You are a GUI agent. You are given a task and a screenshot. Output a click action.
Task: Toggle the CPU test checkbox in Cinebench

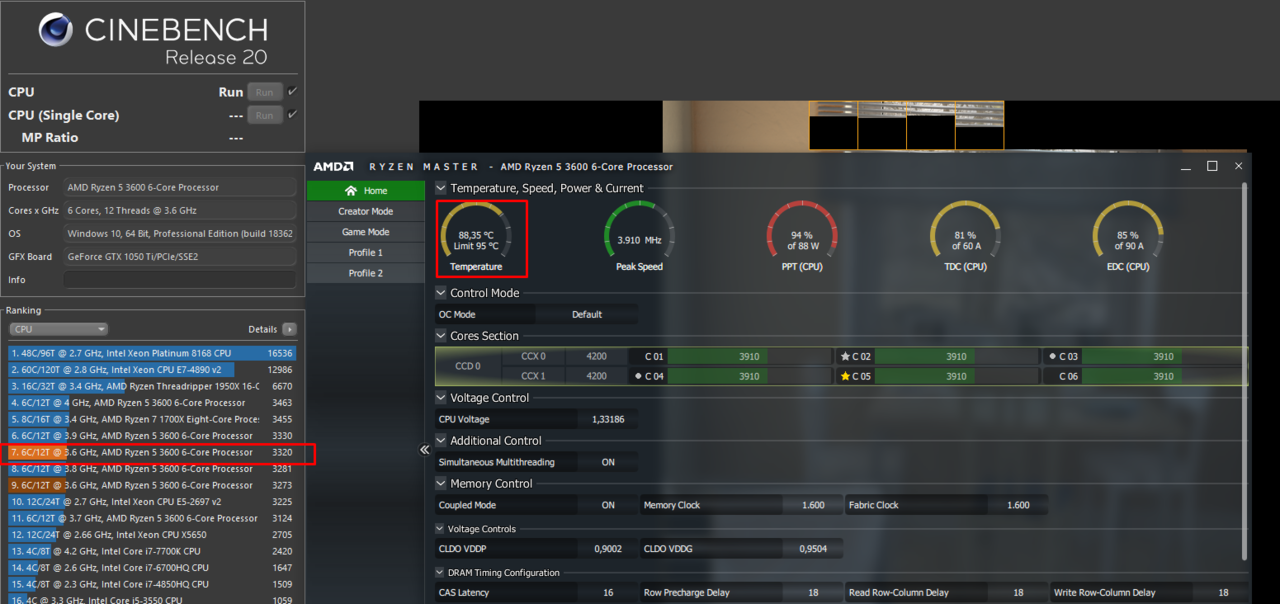pos(292,91)
